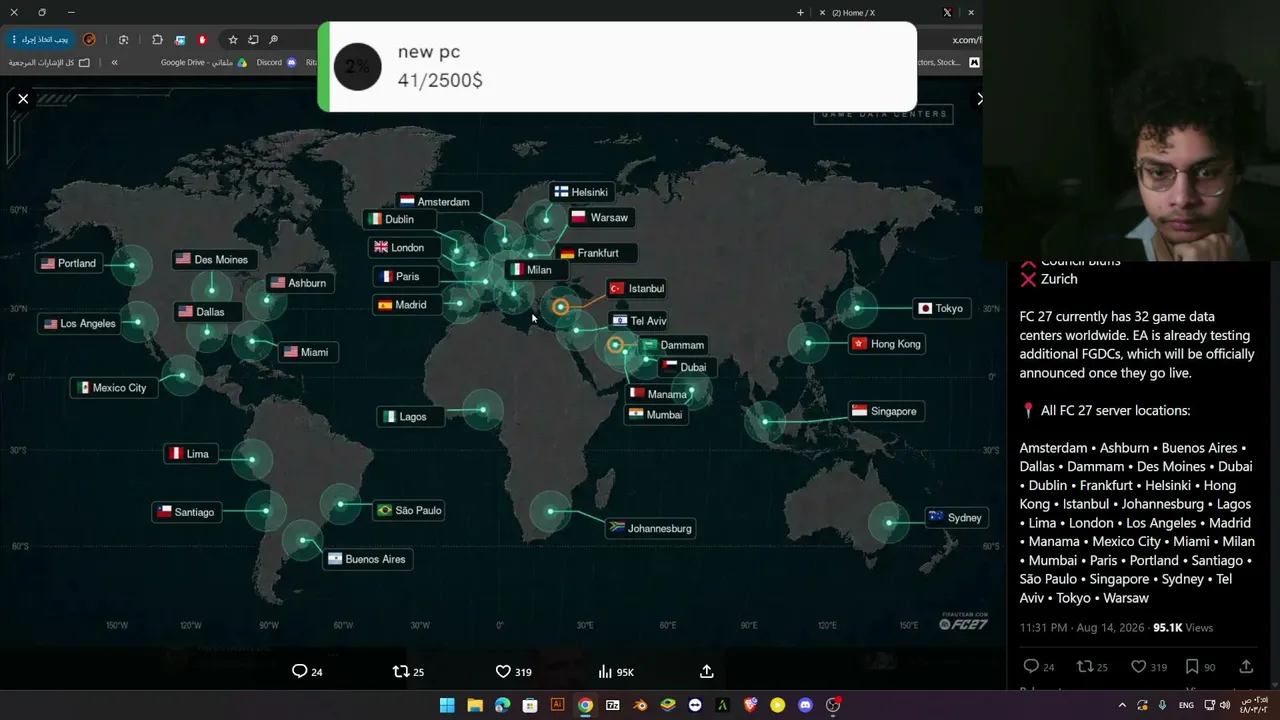Click the Helsinki label on the map
Screen dimensions: 1280x720
tap(581, 192)
